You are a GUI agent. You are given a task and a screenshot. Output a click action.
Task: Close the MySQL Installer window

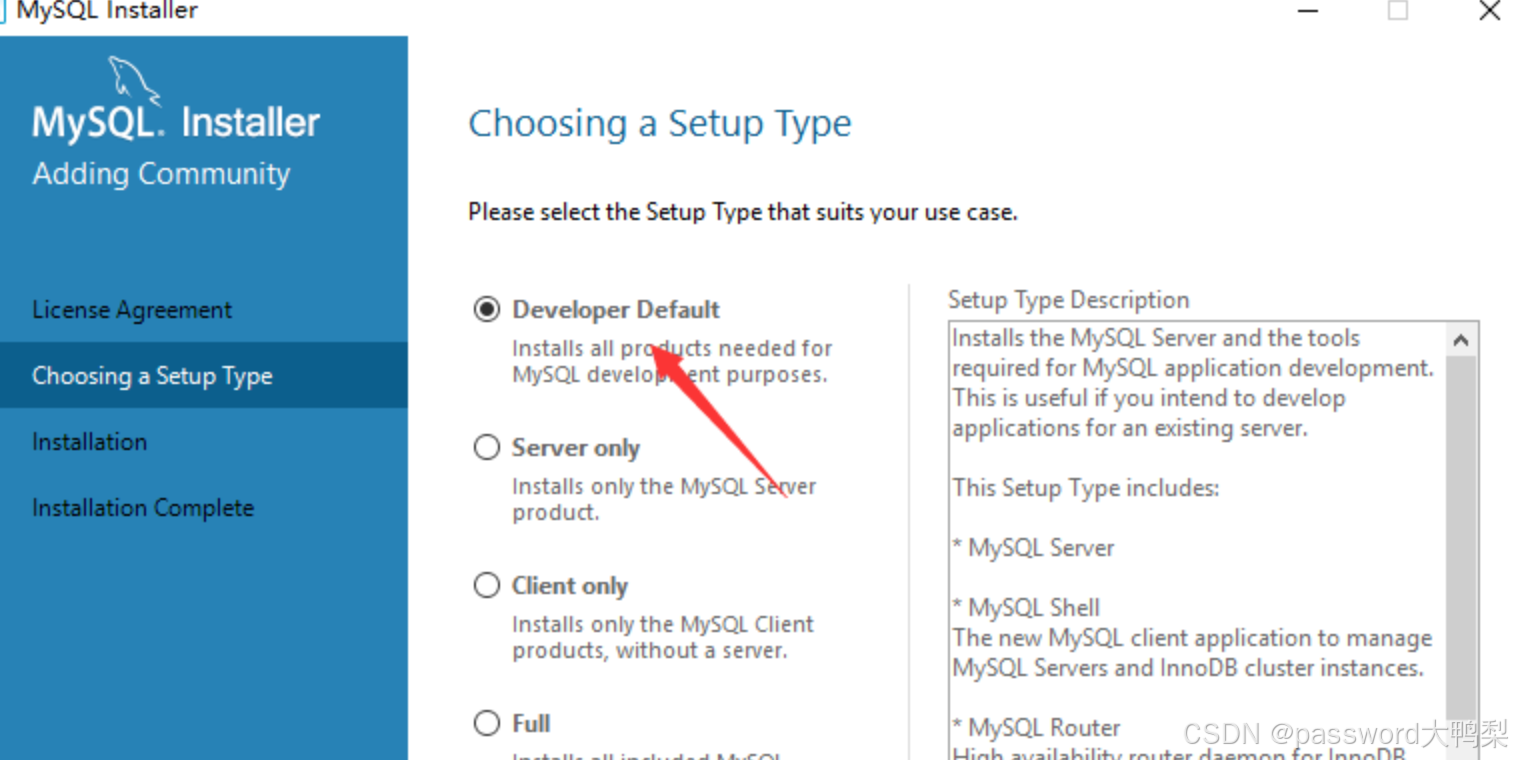[1489, 11]
